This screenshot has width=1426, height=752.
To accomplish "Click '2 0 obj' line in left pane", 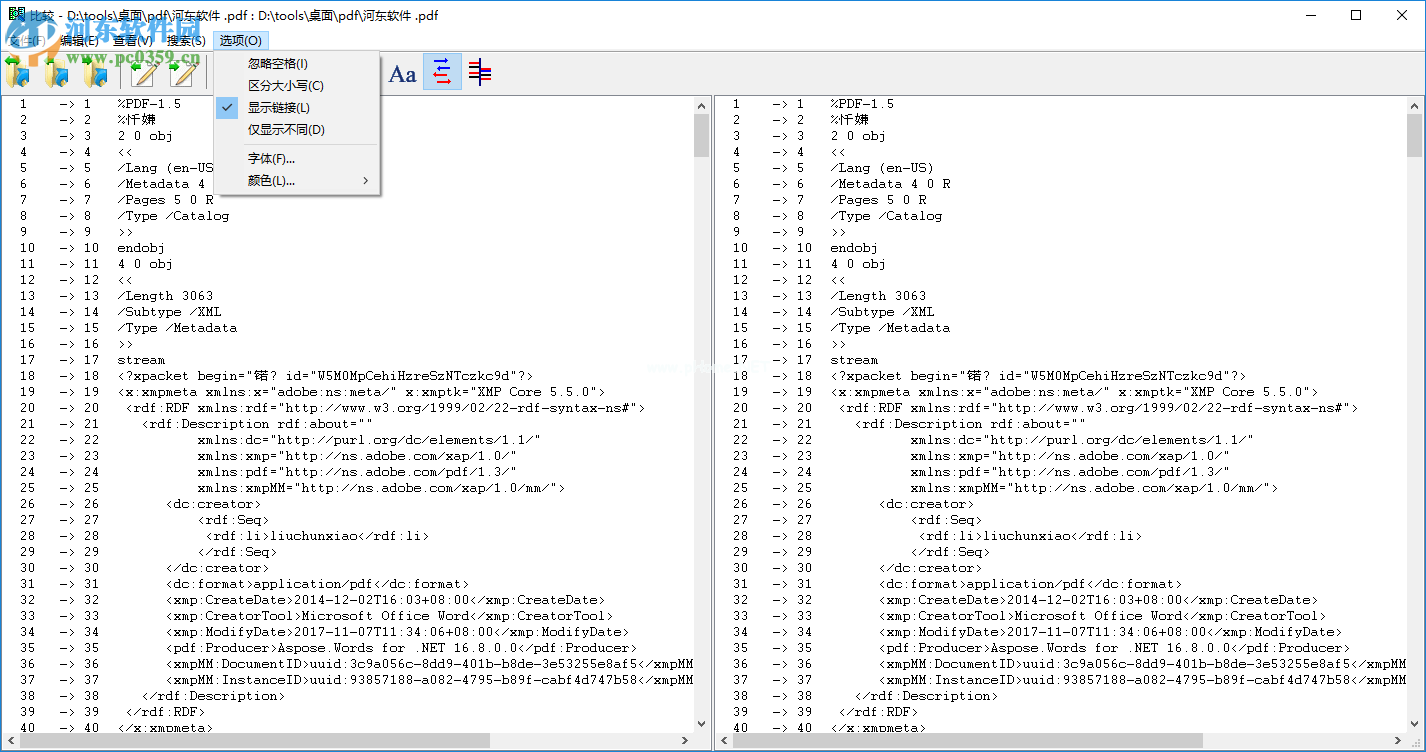I will pyautogui.click(x=145, y=136).
